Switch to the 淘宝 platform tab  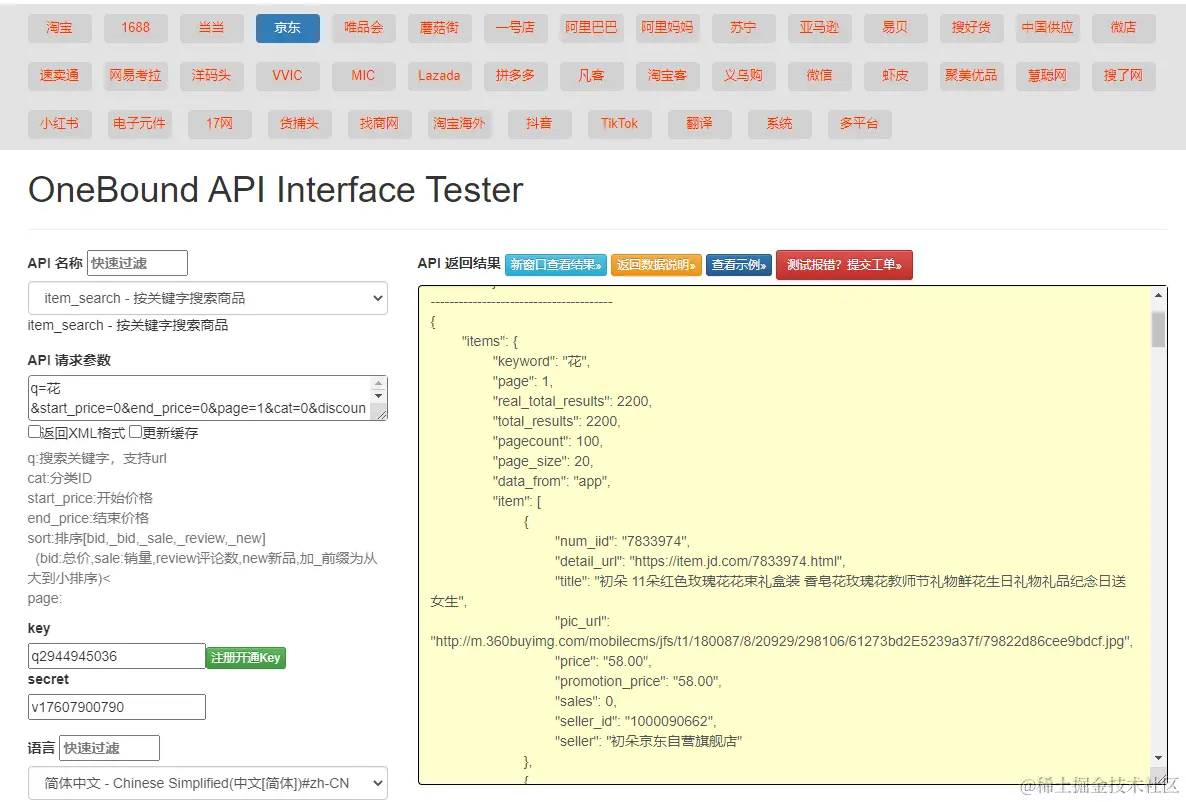click(59, 28)
